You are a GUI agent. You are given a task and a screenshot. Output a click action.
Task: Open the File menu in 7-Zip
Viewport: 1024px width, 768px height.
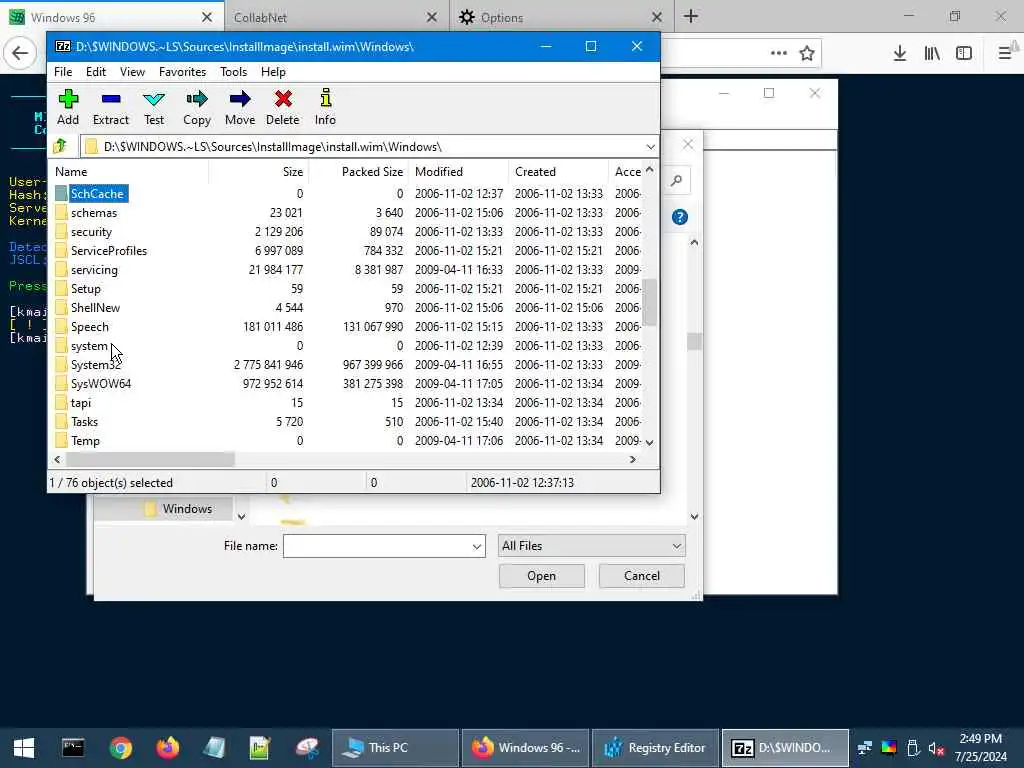click(63, 72)
